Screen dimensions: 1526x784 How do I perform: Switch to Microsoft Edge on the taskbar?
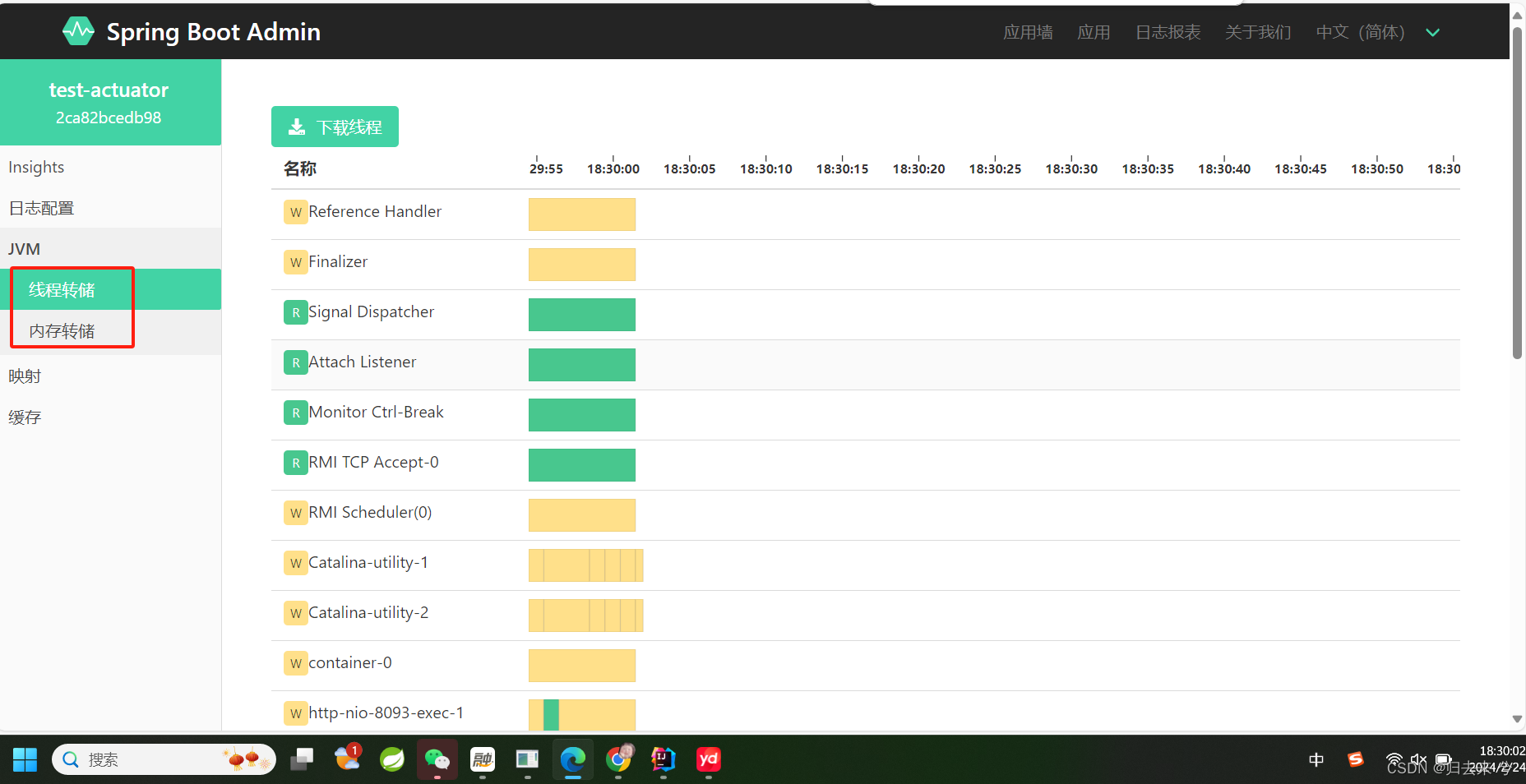pyautogui.click(x=572, y=759)
